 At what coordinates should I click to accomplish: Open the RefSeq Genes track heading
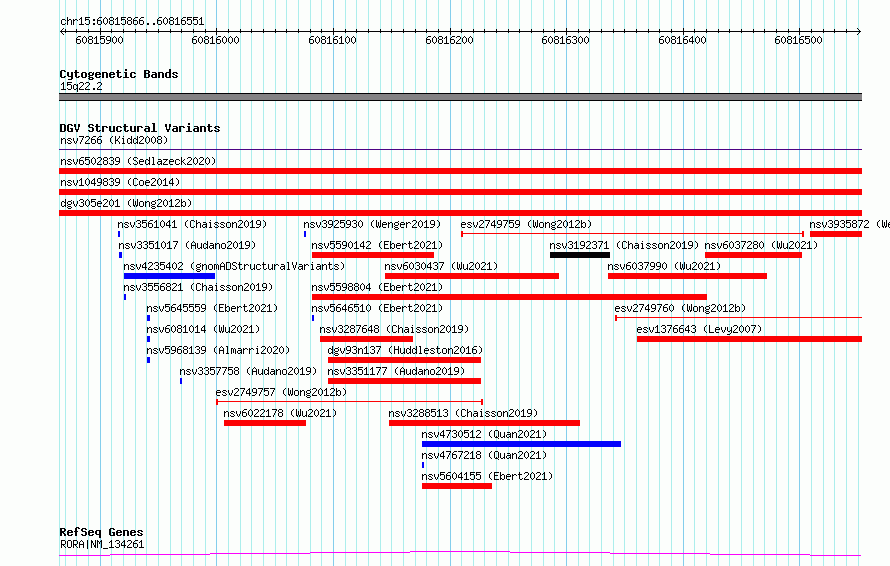point(101,532)
